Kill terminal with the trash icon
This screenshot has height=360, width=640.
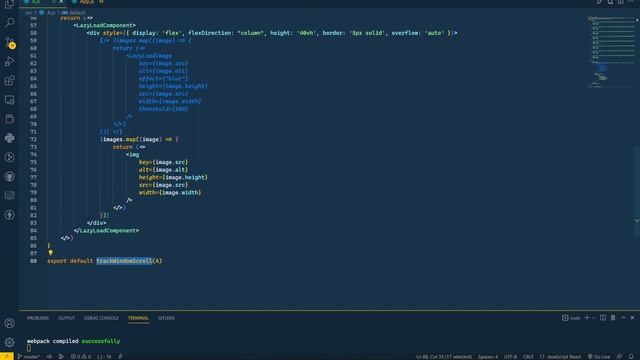click(613, 318)
